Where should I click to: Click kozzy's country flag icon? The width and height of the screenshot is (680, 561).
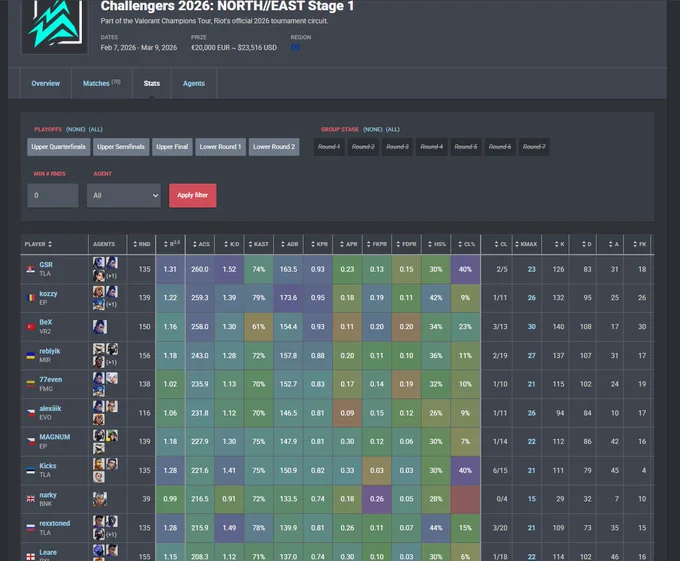[31, 298]
